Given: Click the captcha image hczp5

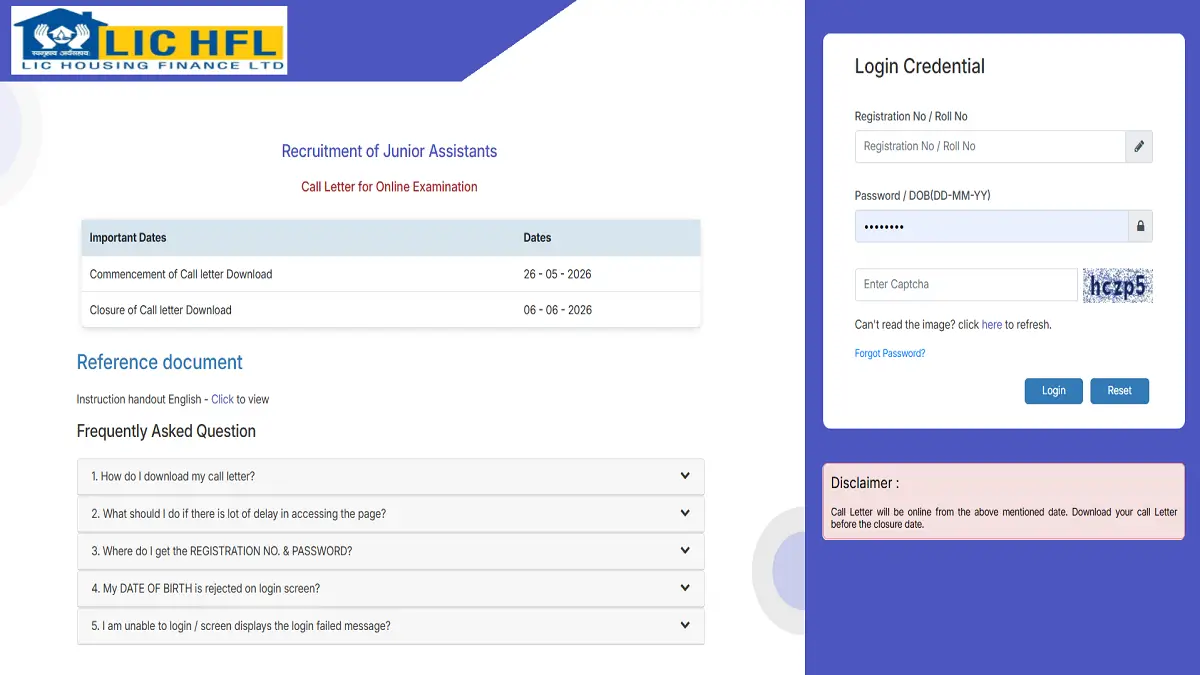Looking at the screenshot, I should (1118, 285).
